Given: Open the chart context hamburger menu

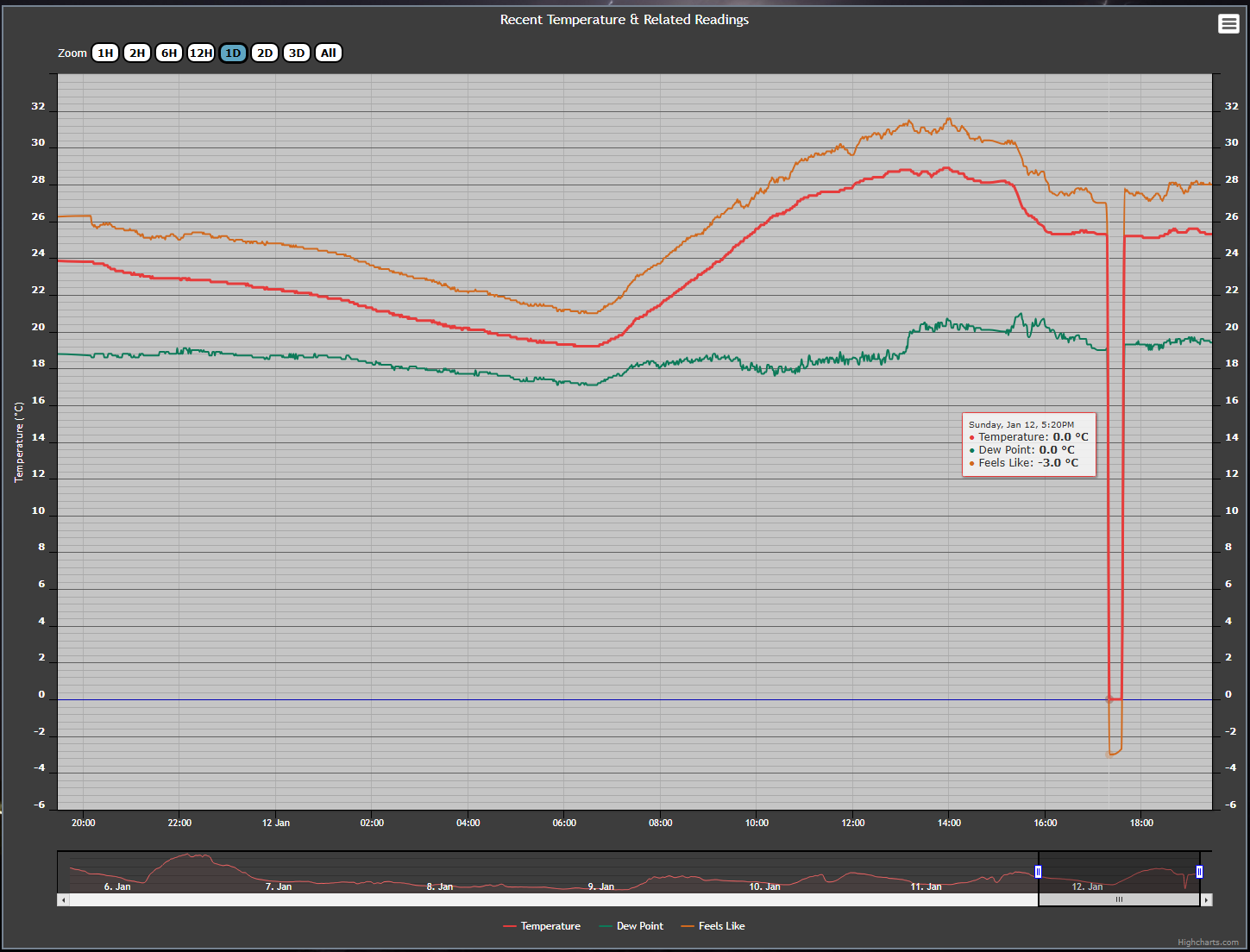Looking at the screenshot, I should 1228,24.
